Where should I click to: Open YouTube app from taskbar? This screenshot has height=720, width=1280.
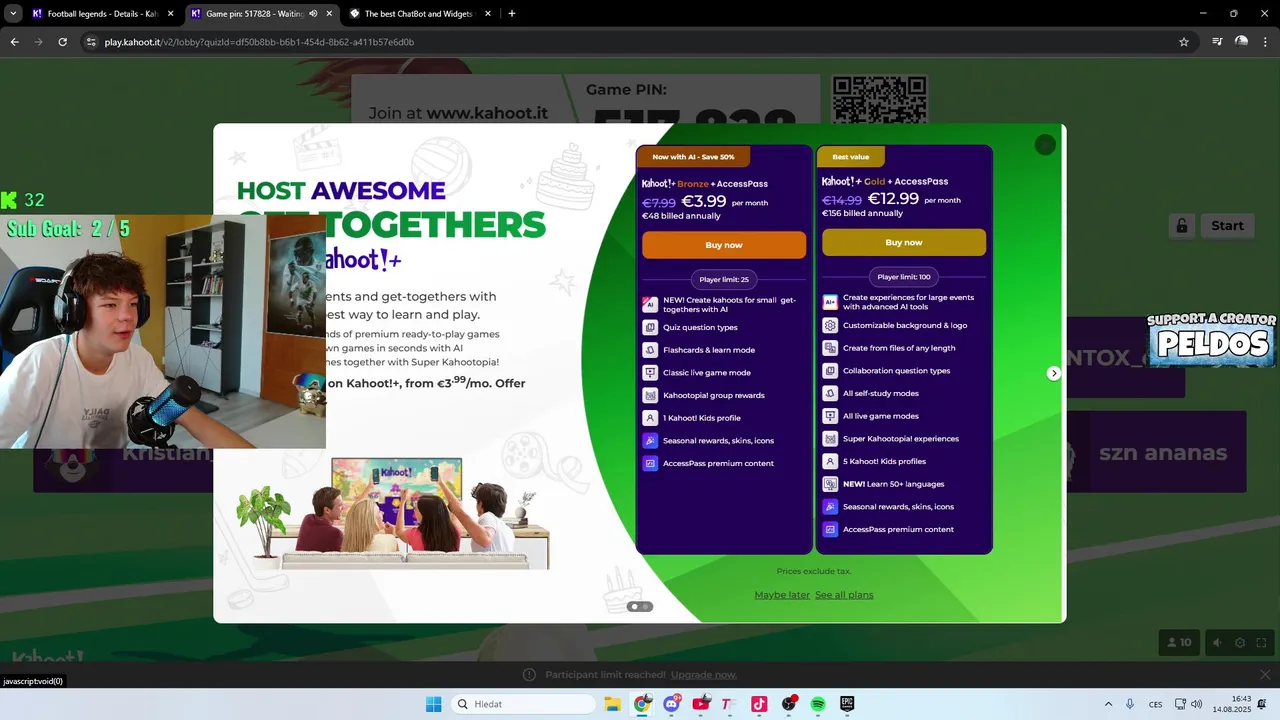coord(700,704)
